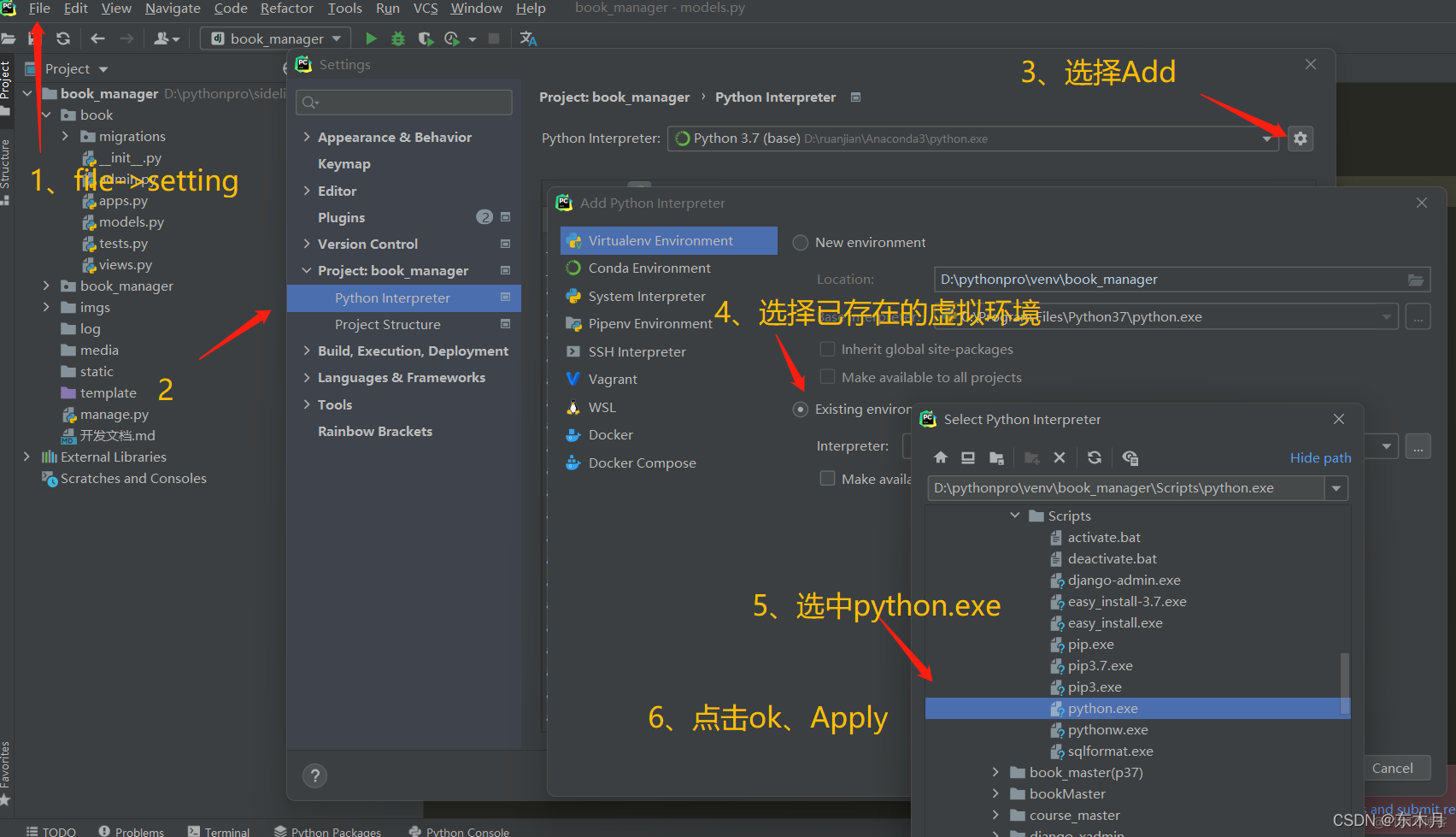This screenshot has height=837, width=1456.
Task: Select Virtualenv Environment tab
Action: coord(669,241)
